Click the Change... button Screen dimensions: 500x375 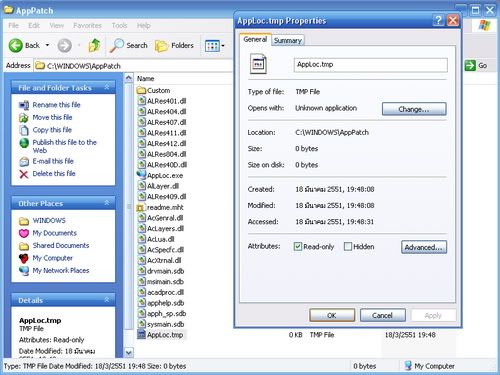[414, 109]
